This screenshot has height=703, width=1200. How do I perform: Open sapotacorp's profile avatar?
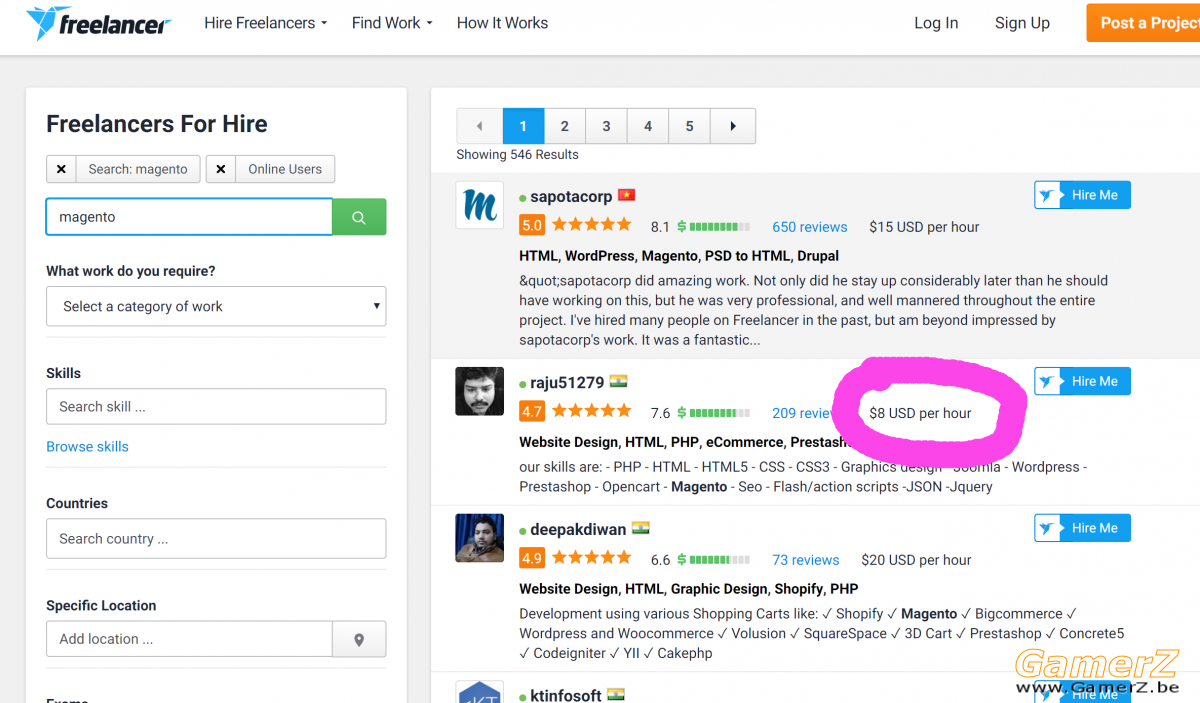pyautogui.click(x=480, y=205)
